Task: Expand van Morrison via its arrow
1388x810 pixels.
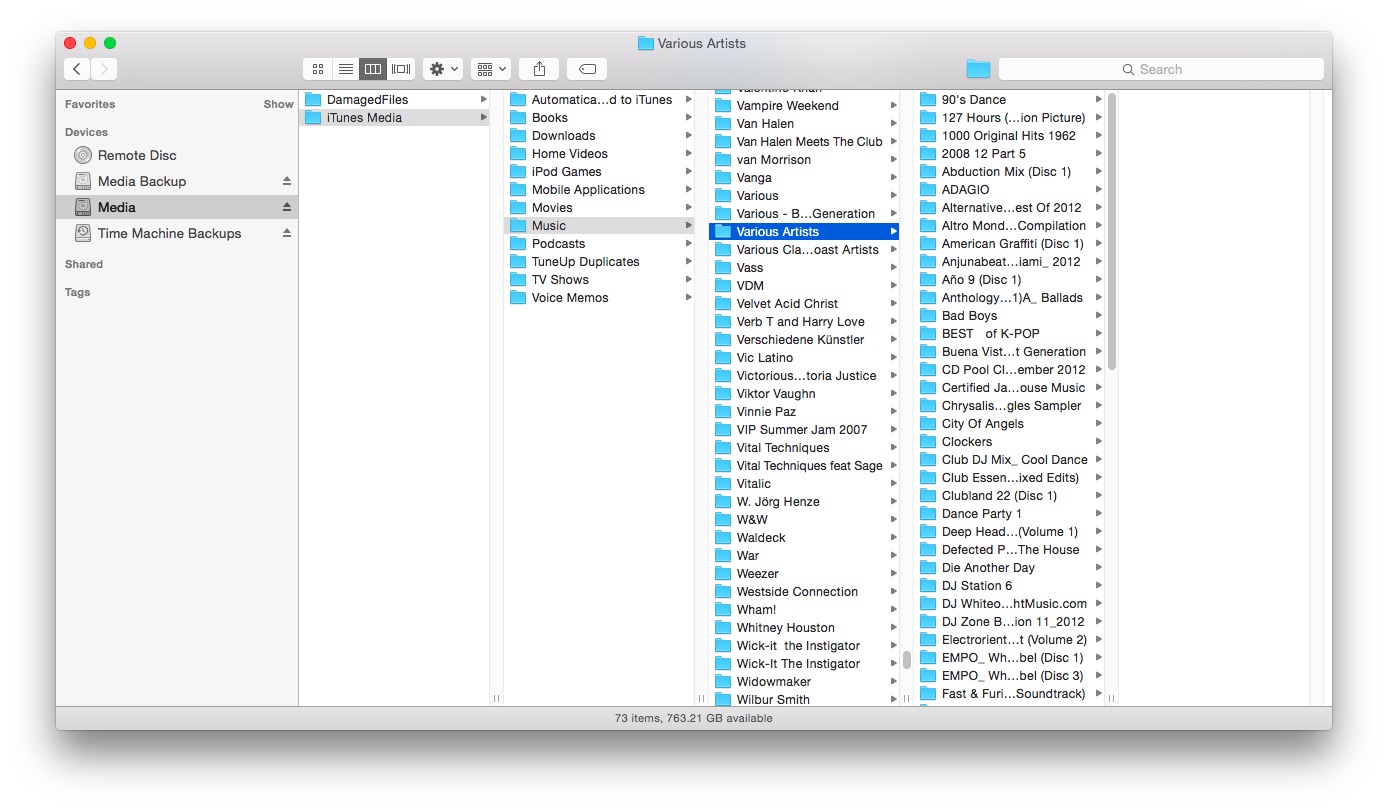Action: pyautogui.click(x=893, y=159)
